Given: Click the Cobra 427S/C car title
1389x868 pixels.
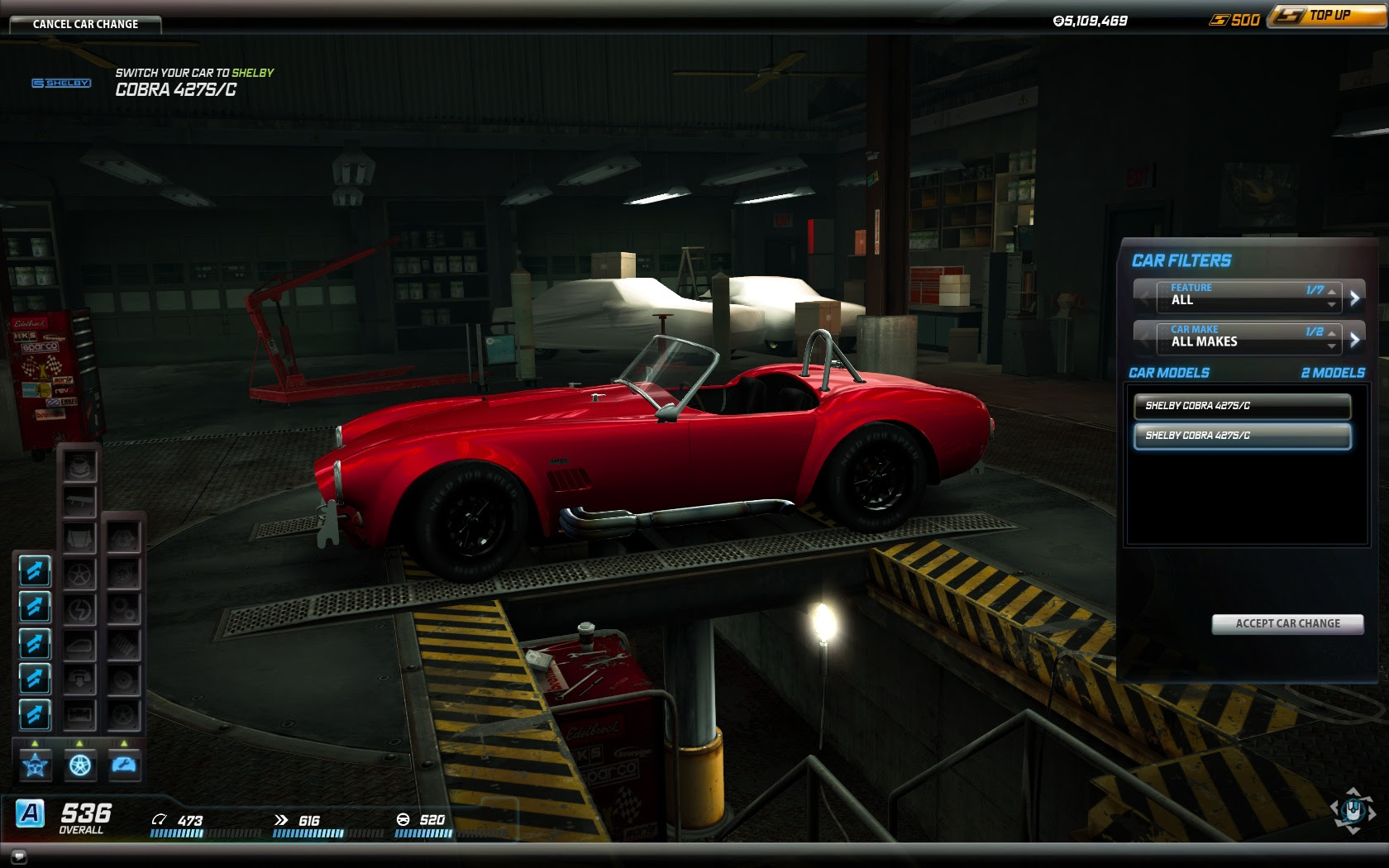Looking at the screenshot, I should click(175, 89).
